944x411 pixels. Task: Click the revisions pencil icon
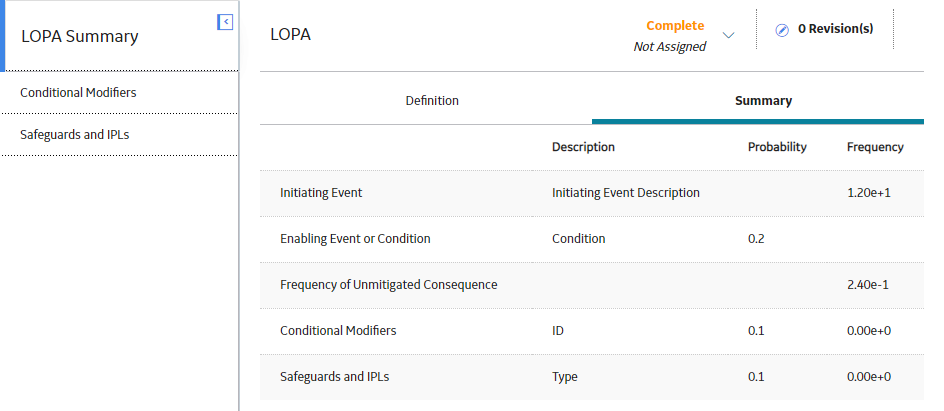781,30
